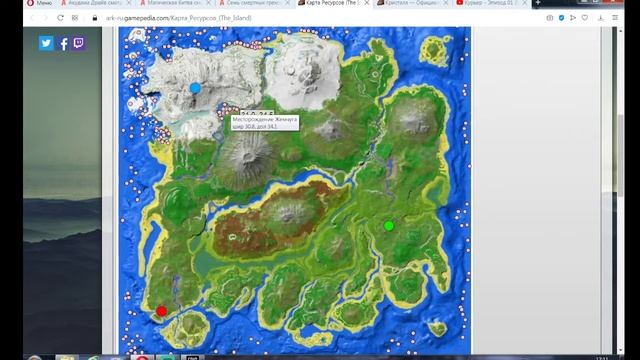This screenshot has width=640, height=360.
Task: Select the green marker on the map
Action: pyautogui.click(x=389, y=226)
